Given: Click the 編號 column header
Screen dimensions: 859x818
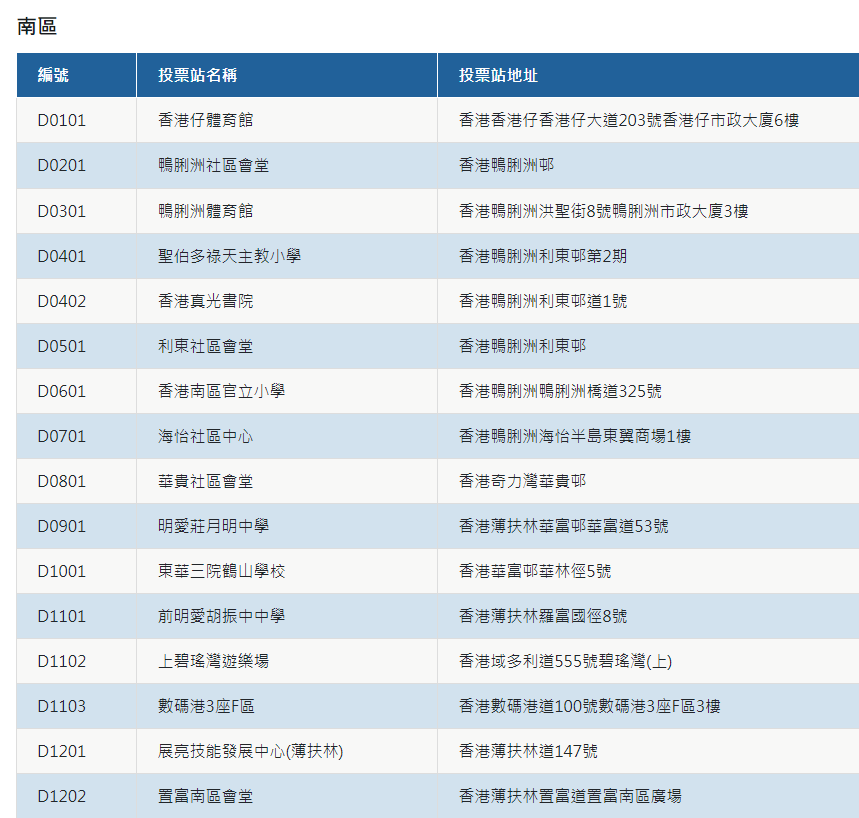Looking at the screenshot, I should pyautogui.click(x=53, y=76).
